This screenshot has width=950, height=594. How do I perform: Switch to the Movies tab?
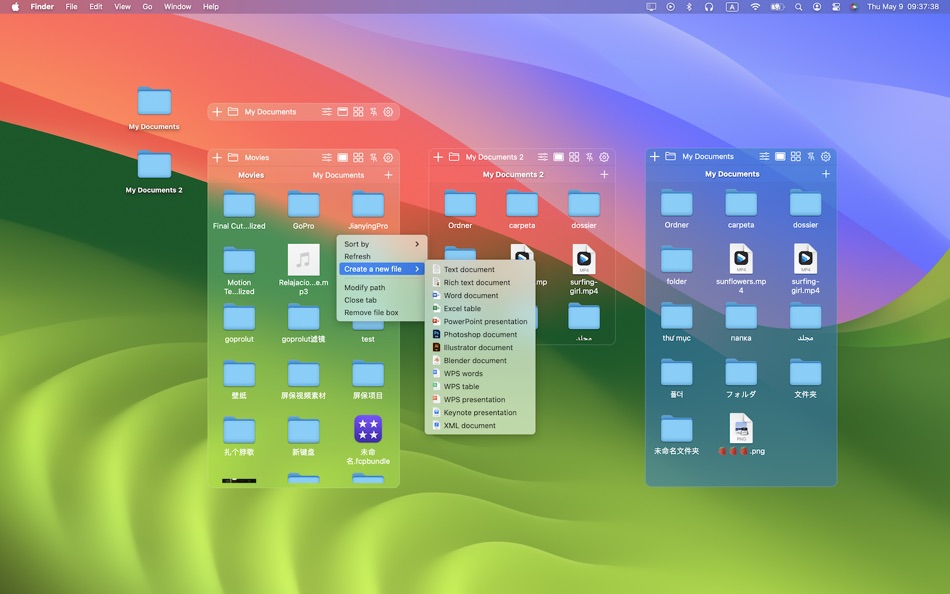coord(251,175)
